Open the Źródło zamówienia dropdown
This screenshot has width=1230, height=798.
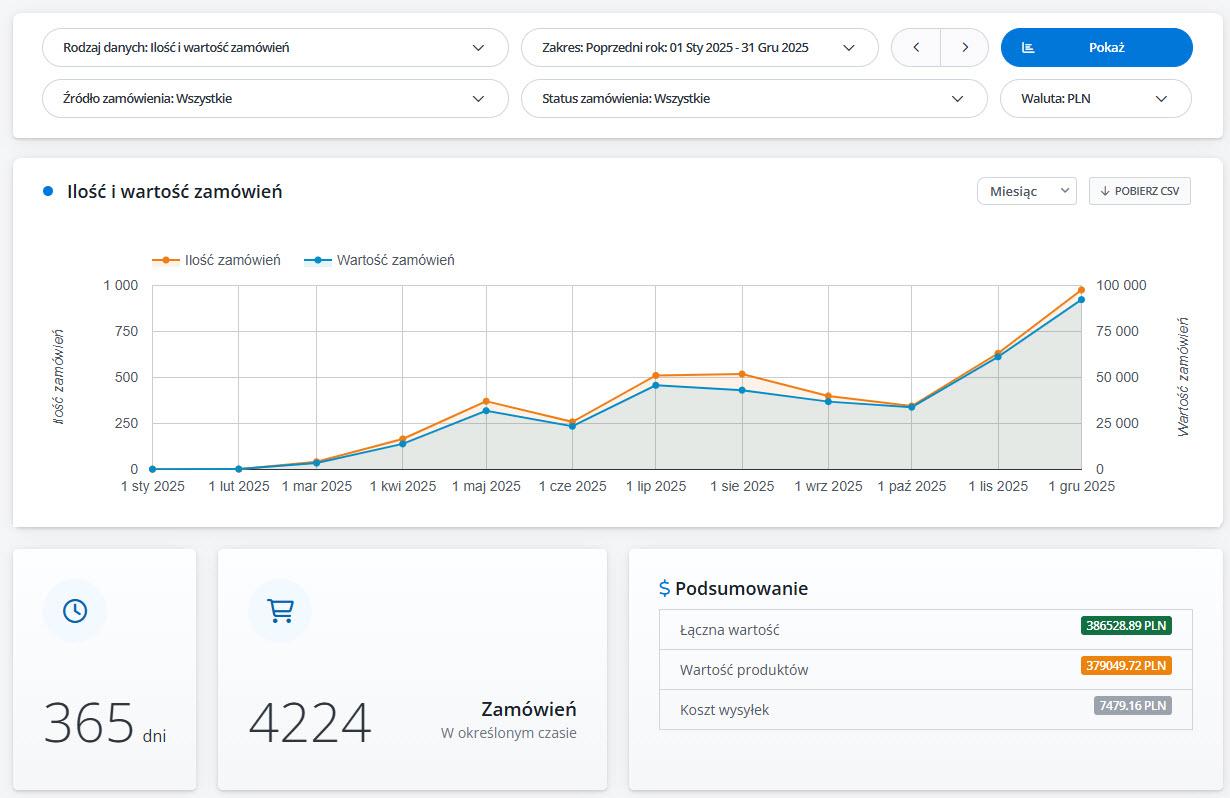[276, 99]
